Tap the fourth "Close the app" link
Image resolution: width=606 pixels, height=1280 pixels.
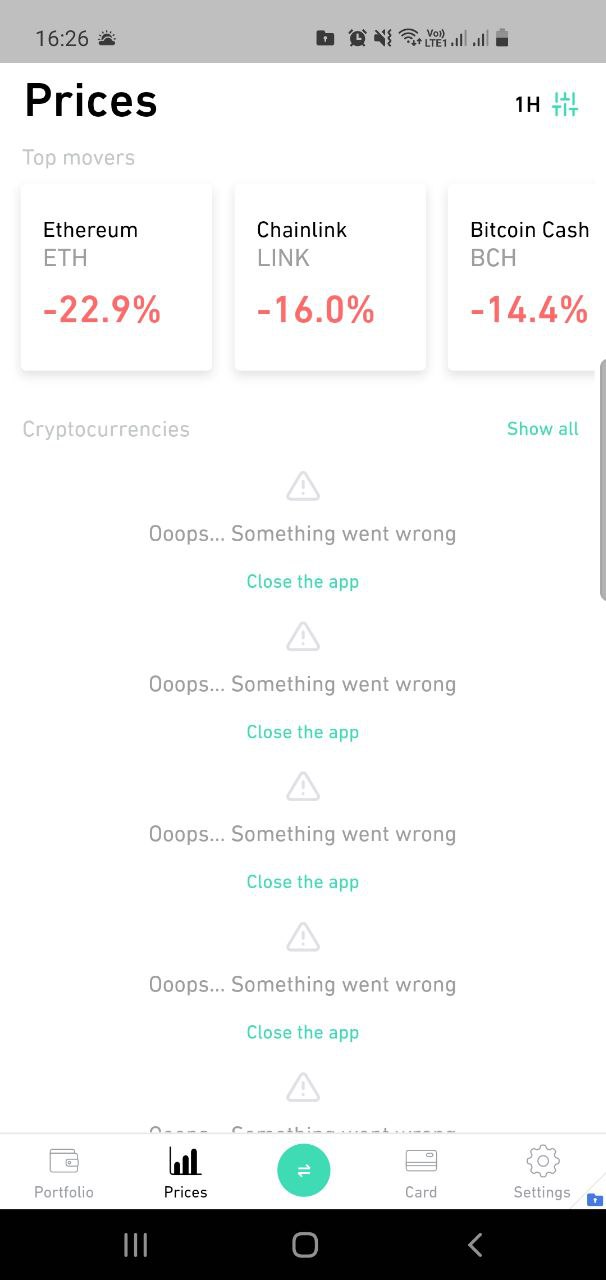[303, 1032]
